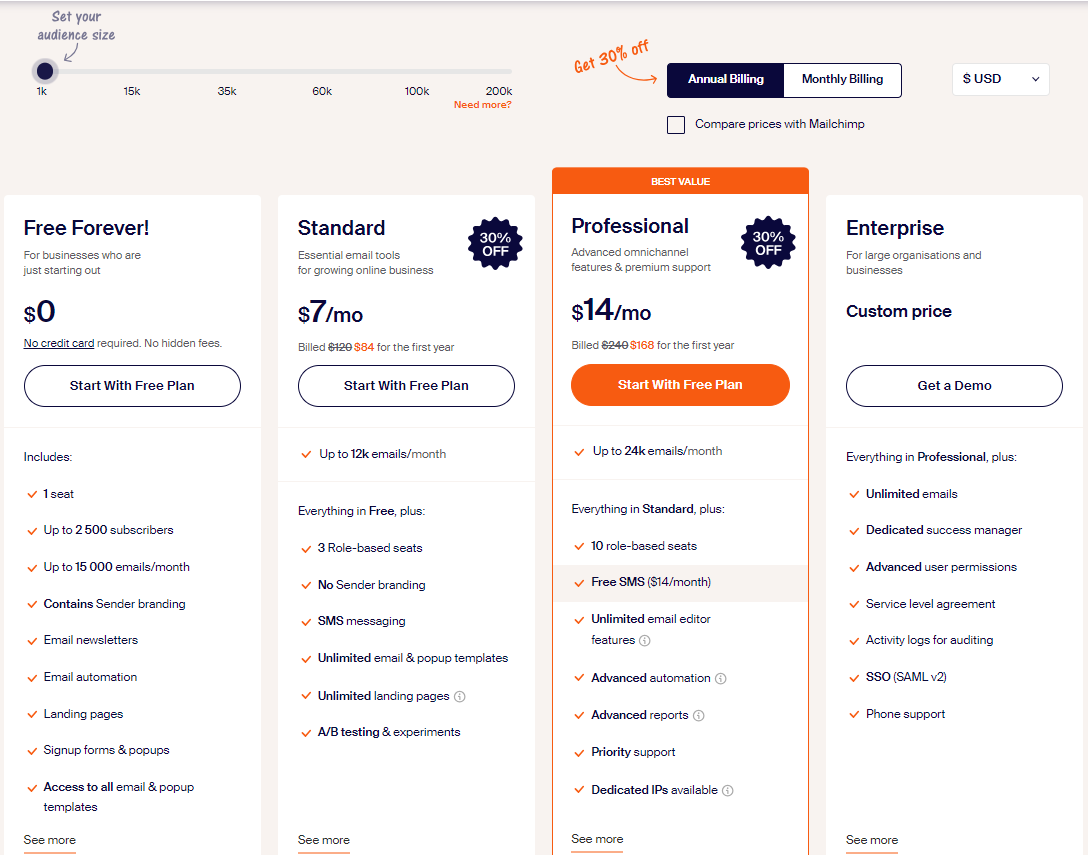Select Annual Billing option
The height and width of the screenshot is (855, 1088).
726,80
